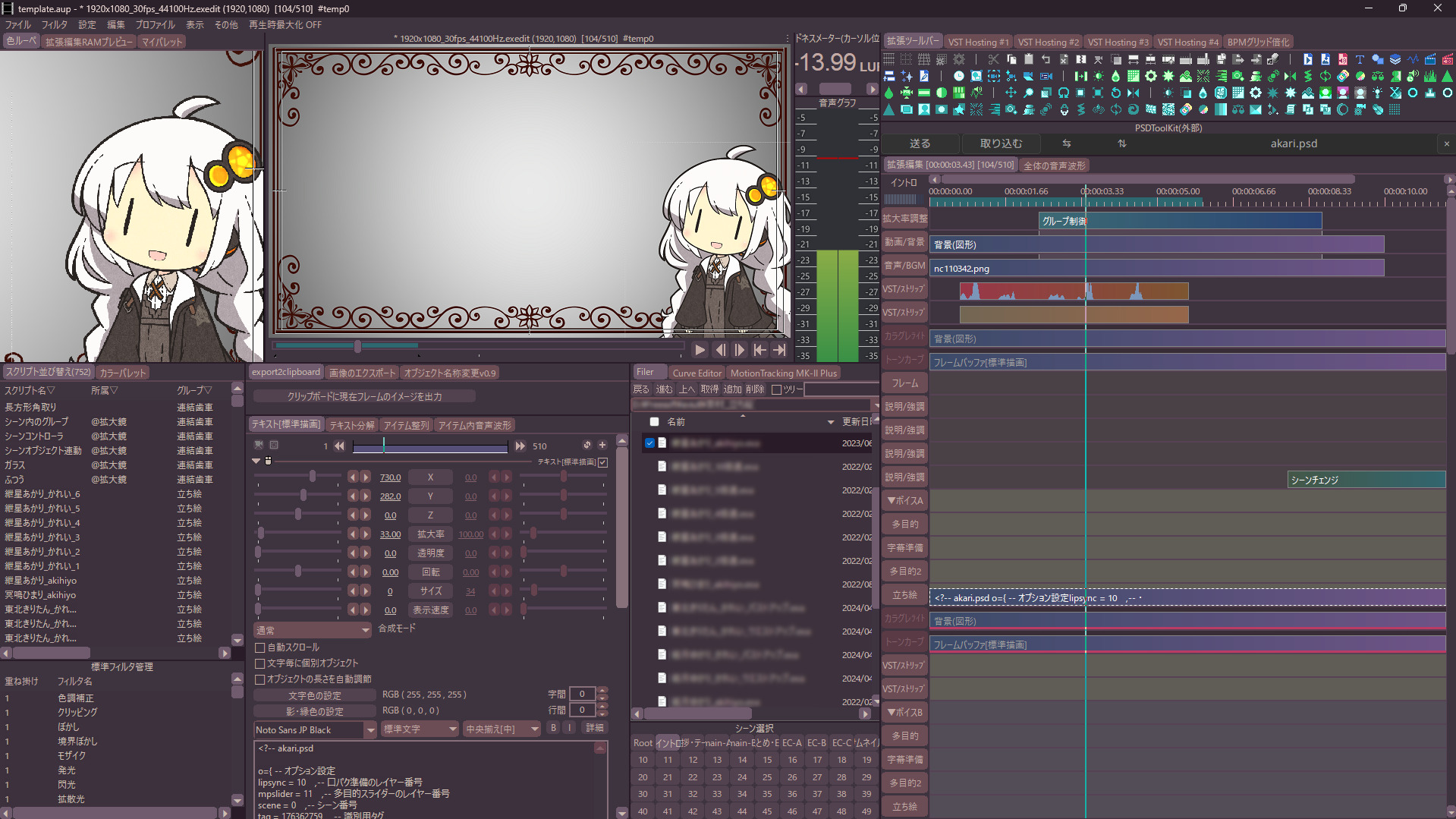Screen dimensions: 1456x819
Task: Click the 取り込む button in PSDToolKit
Action: (x=1000, y=143)
